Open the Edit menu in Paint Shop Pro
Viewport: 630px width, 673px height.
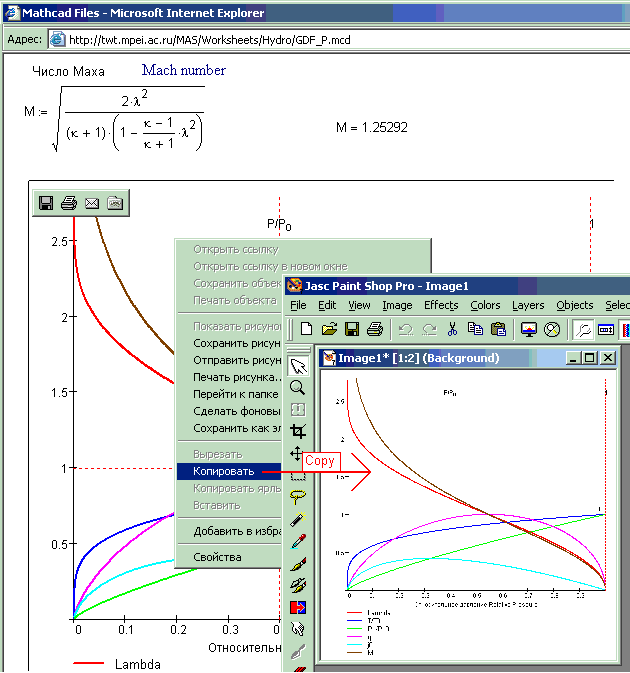[327, 305]
